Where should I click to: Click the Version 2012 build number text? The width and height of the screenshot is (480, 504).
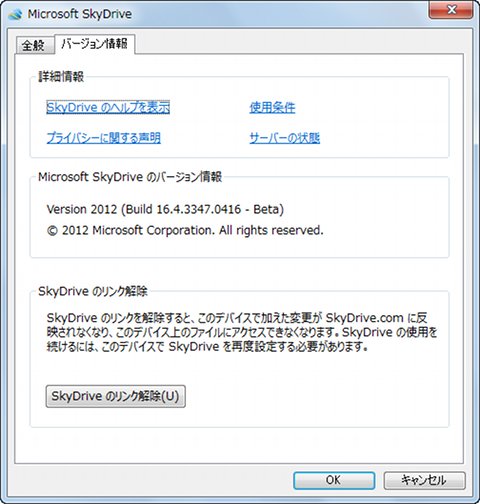pos(165,209)
